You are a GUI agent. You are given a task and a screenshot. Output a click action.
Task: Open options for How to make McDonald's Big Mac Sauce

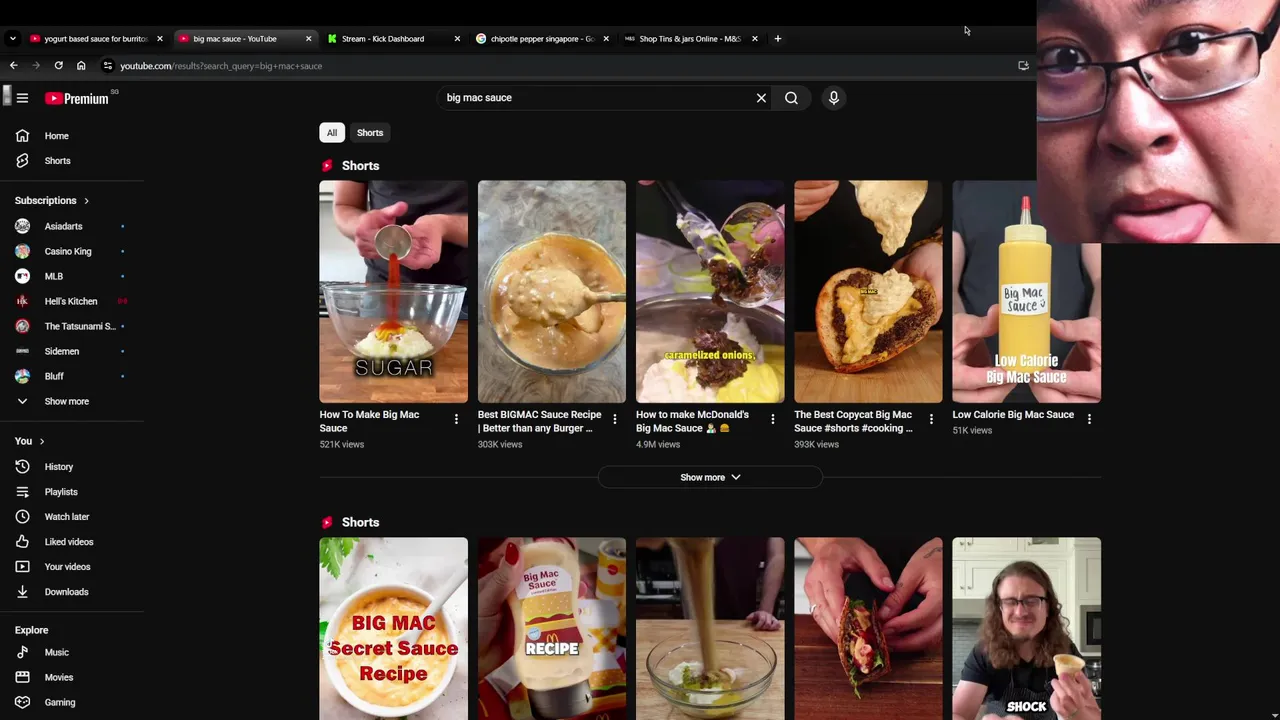point(772,419)
